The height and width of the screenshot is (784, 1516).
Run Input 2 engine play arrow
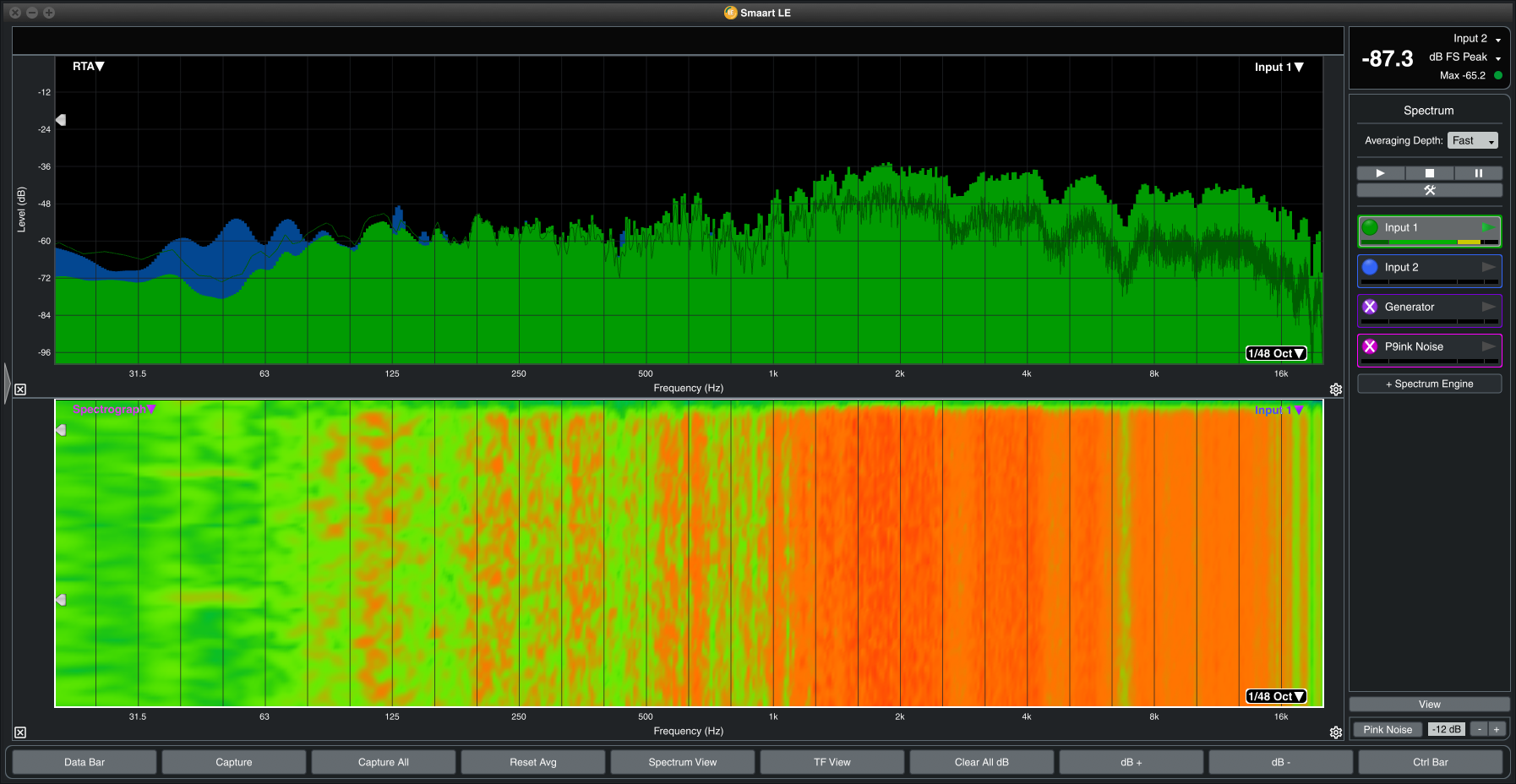tap(1488, 267)
